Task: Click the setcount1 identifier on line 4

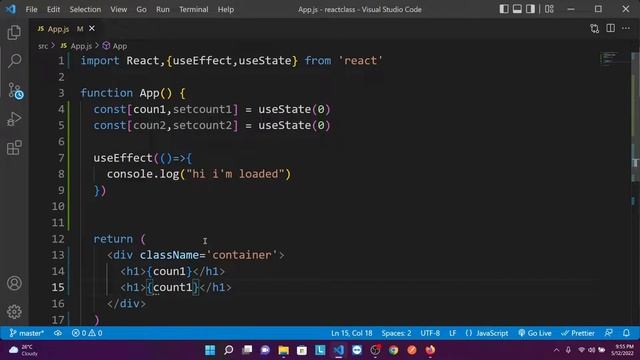Action: [x=202, y=109]
